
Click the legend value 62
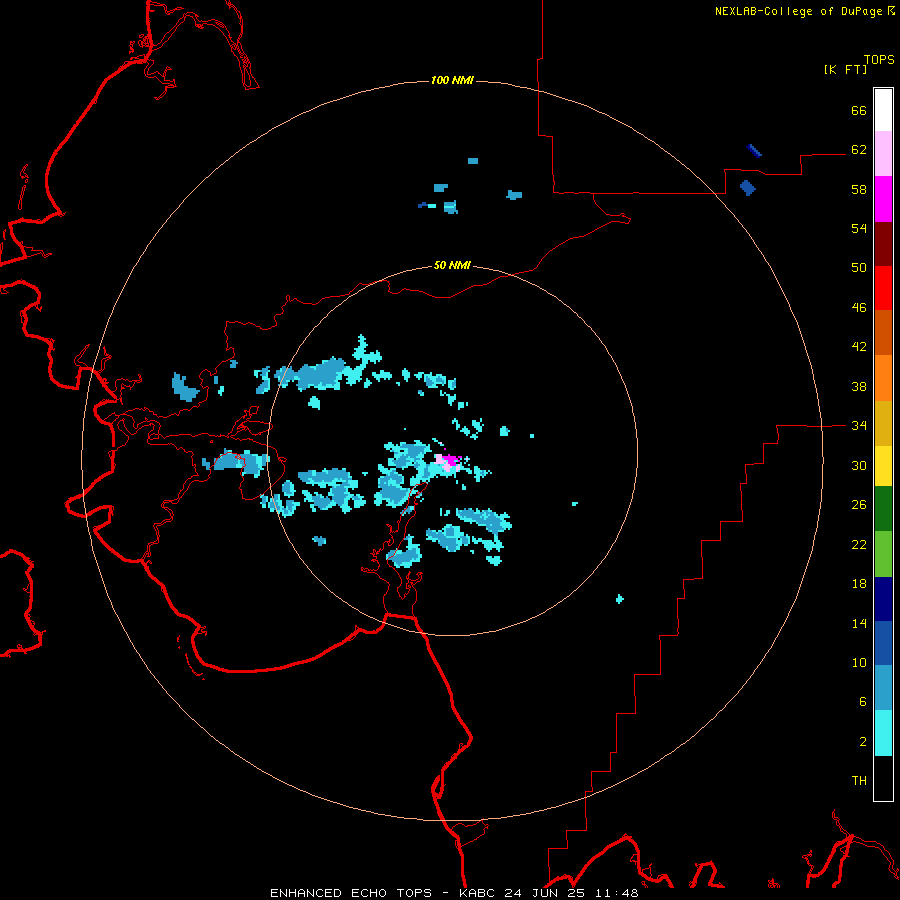[859, 149]
